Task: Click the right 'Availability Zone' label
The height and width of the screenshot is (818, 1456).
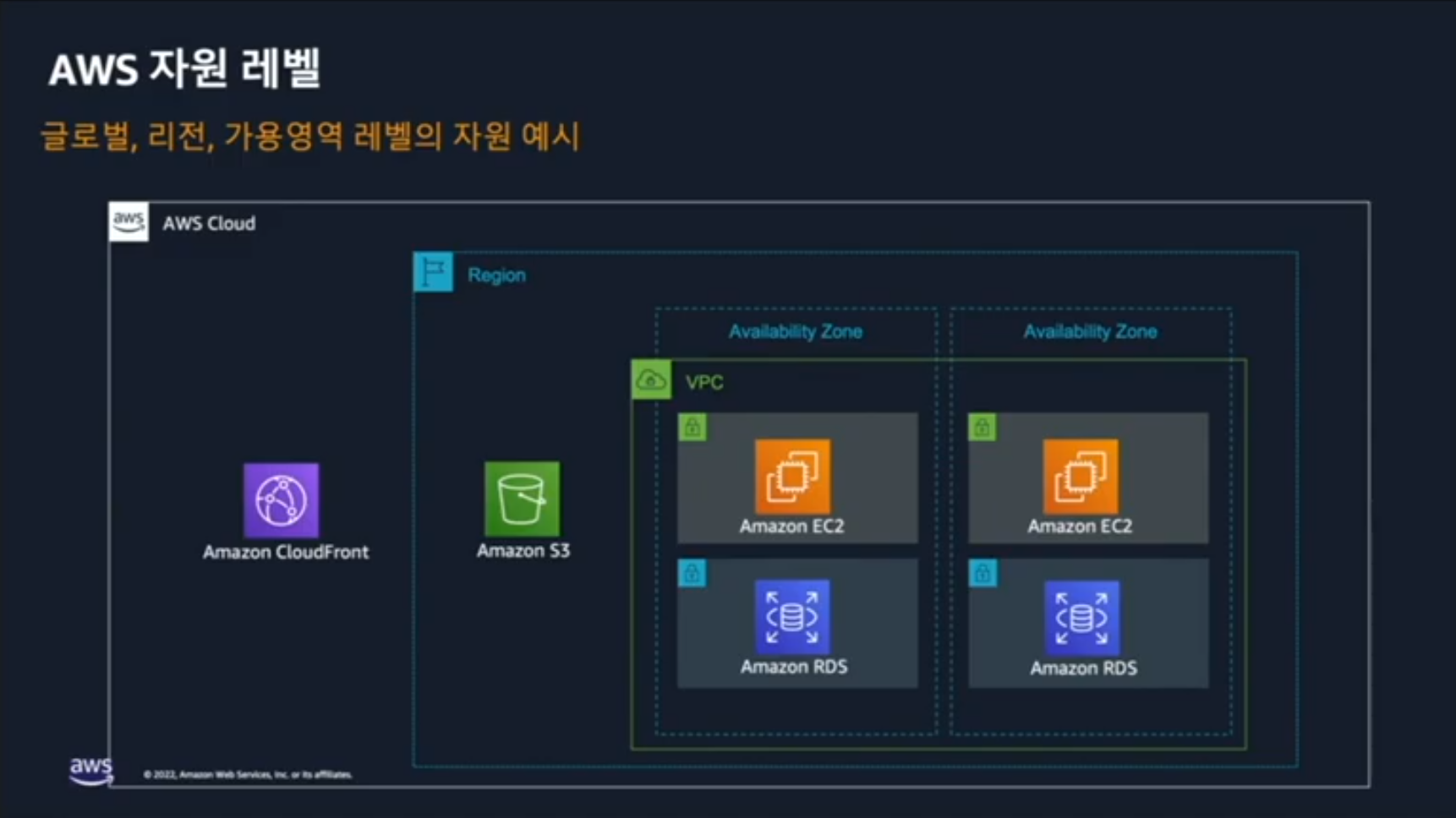Action: tap(1090, 331)
